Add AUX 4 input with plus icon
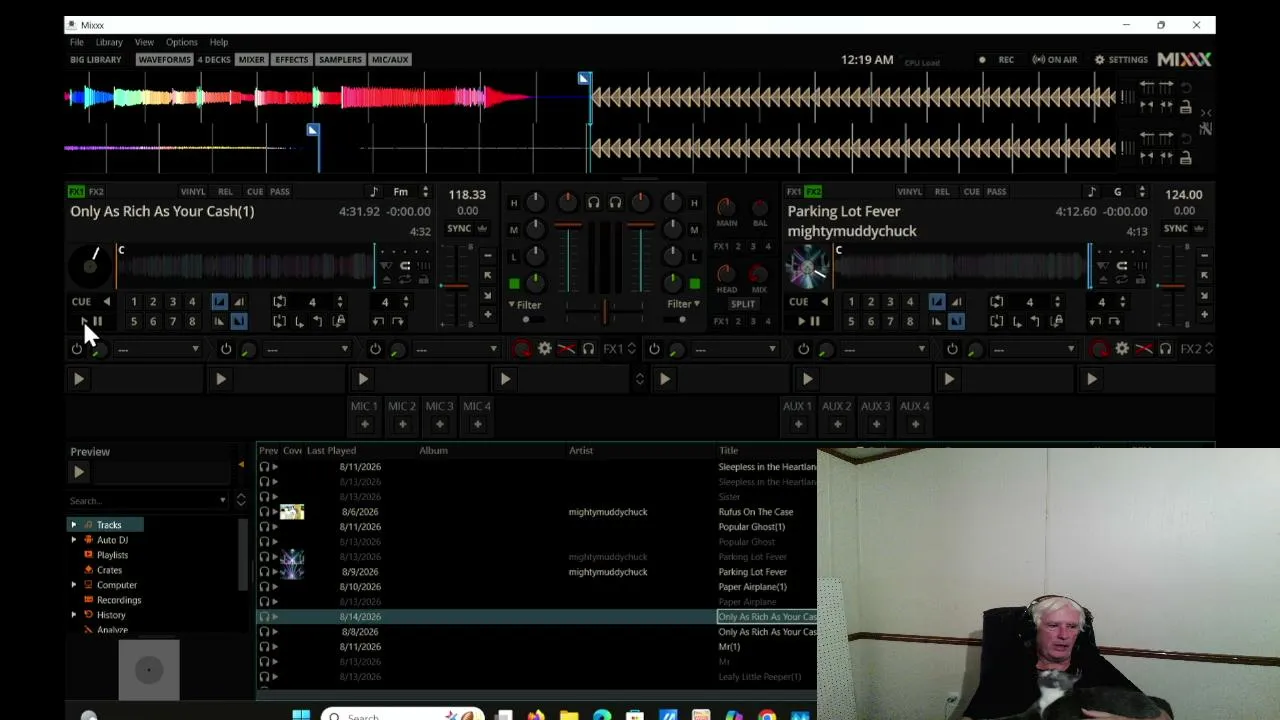Image resolution: width=1280 pixels, height=720 pixels. (914, 424)
